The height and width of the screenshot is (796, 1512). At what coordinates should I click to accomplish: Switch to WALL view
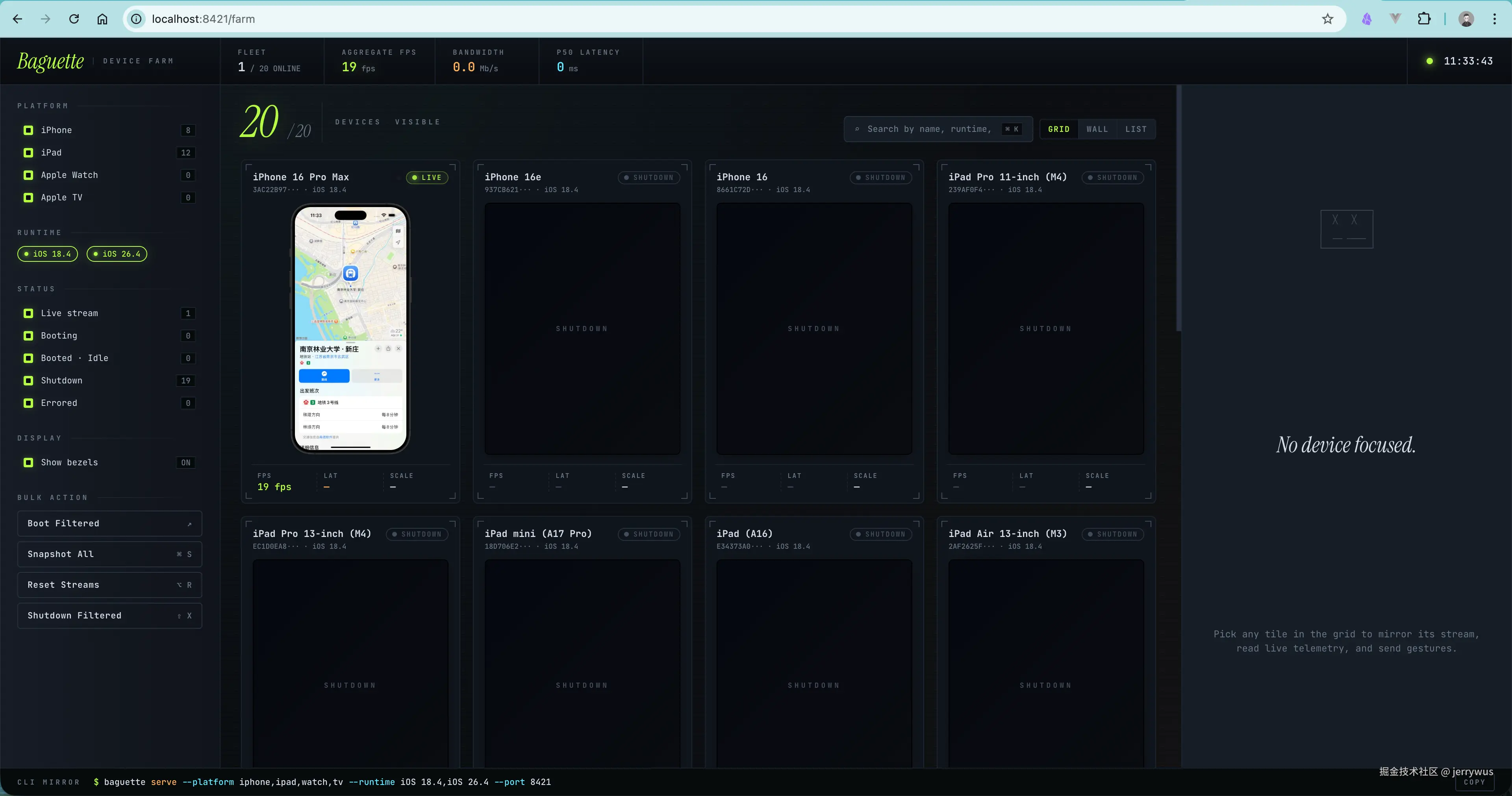[1097, 129]
